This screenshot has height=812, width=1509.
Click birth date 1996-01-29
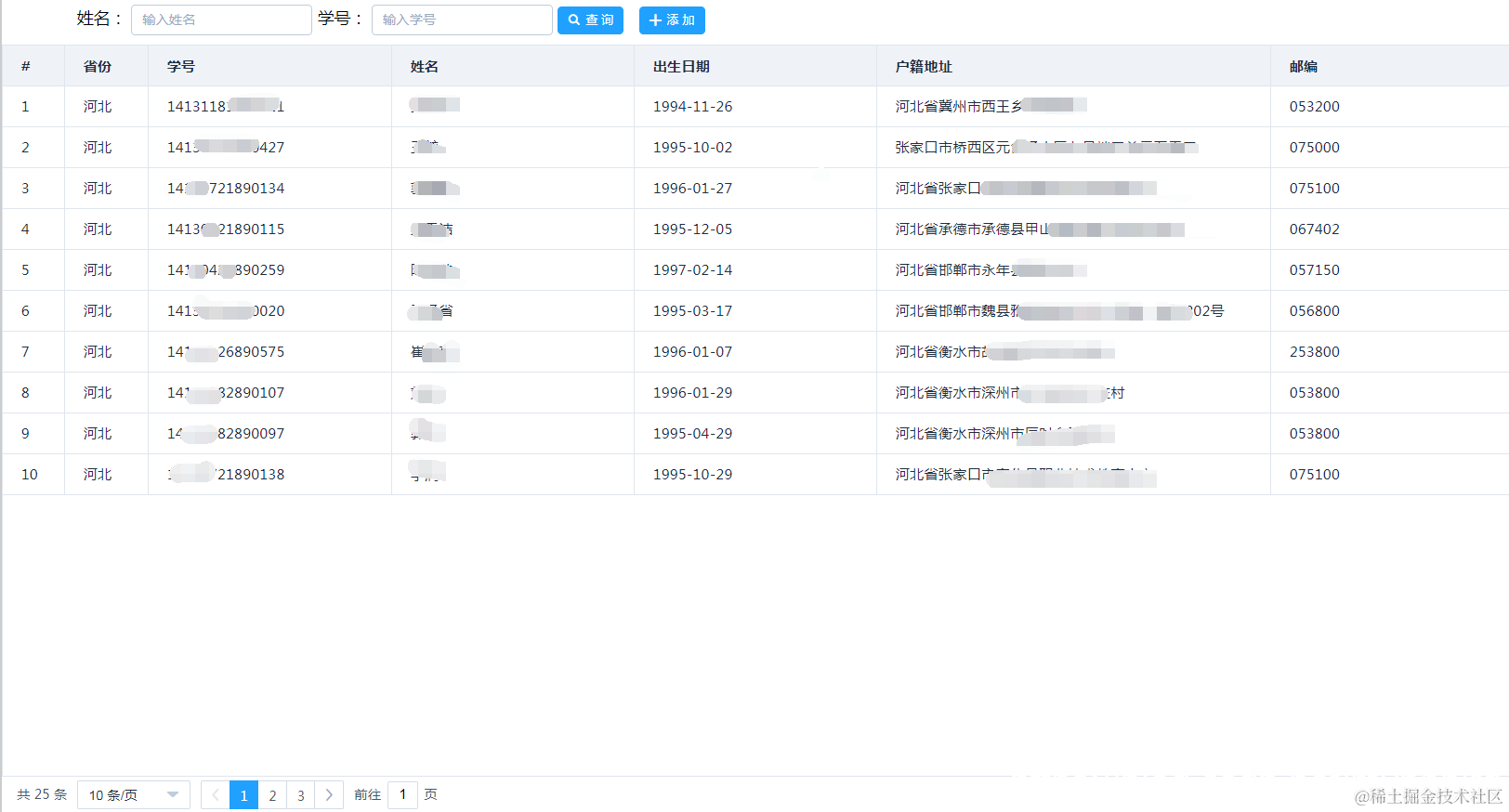[x=692, y=393]
